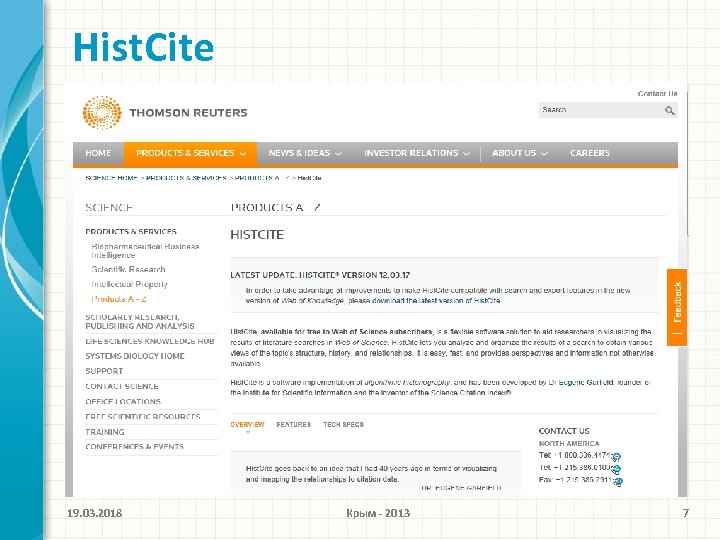
Task: Open the Careers menu item
Action: coord(590,153)
